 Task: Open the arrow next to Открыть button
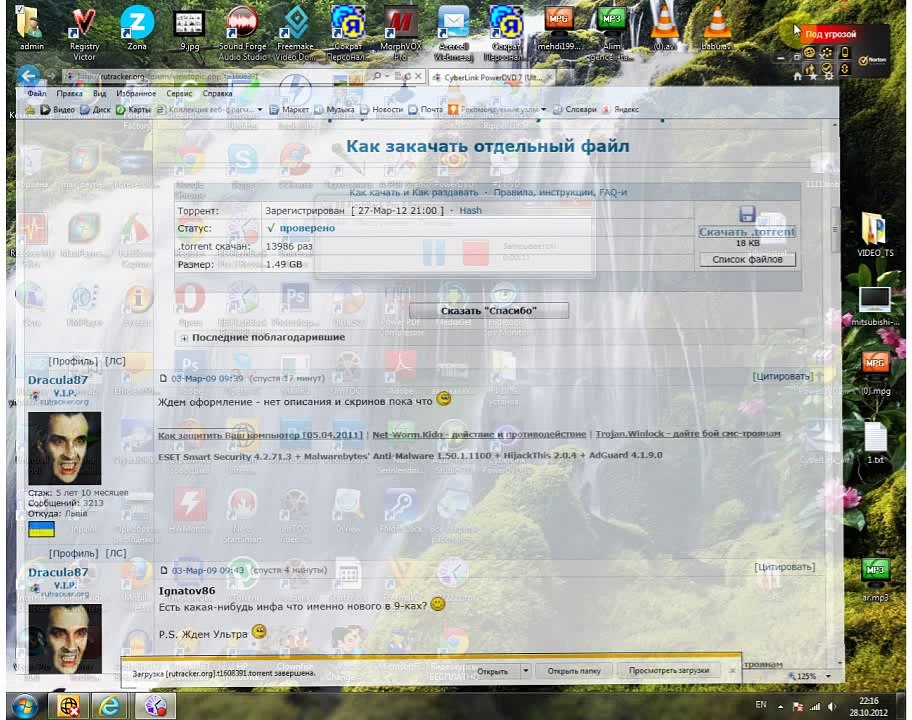(525, 671)
